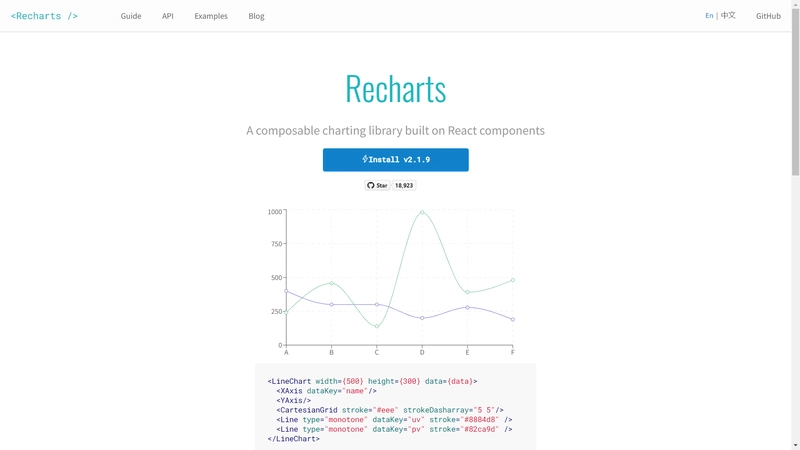The height and width of the screenshot is (450, 800).
Task: Select the purple data point at B
Action: pos(332,305)
